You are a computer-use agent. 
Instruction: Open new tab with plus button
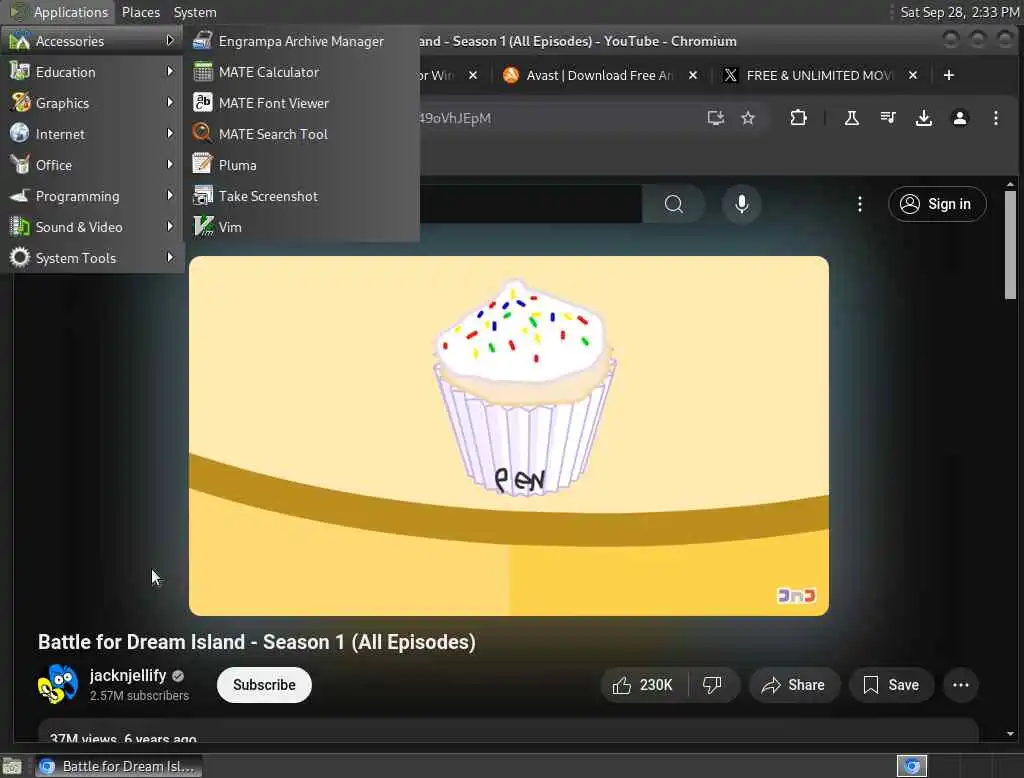pyautogui.click(x=949, y=75)
